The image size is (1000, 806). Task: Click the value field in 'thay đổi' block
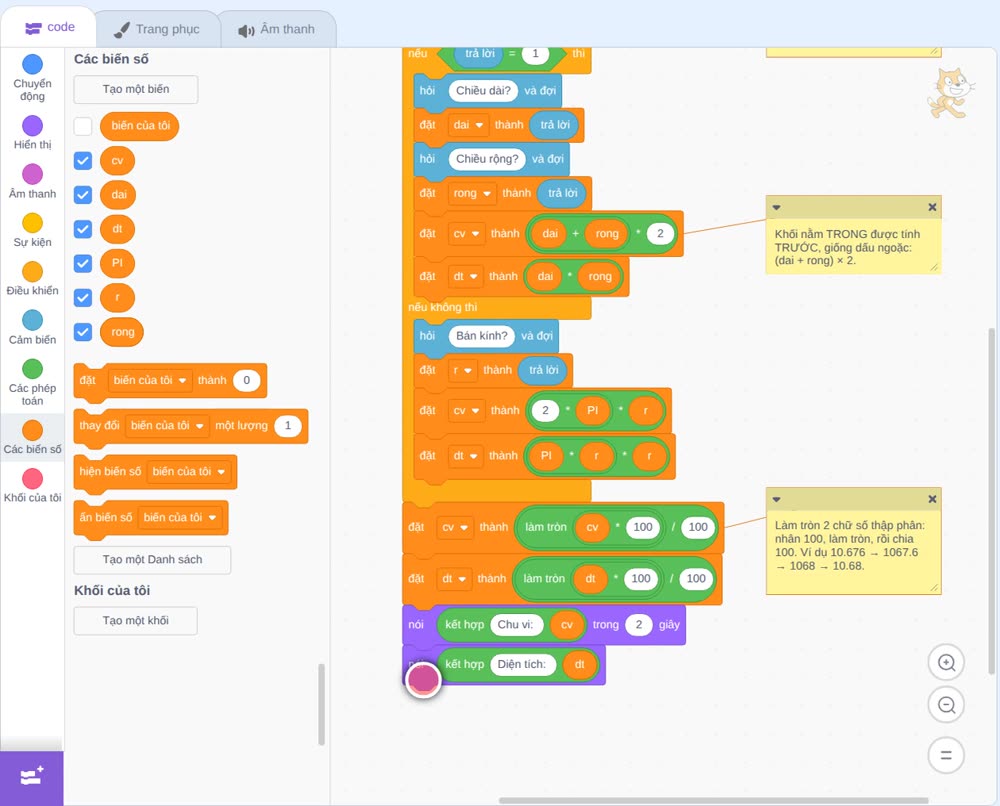(288, 425)
